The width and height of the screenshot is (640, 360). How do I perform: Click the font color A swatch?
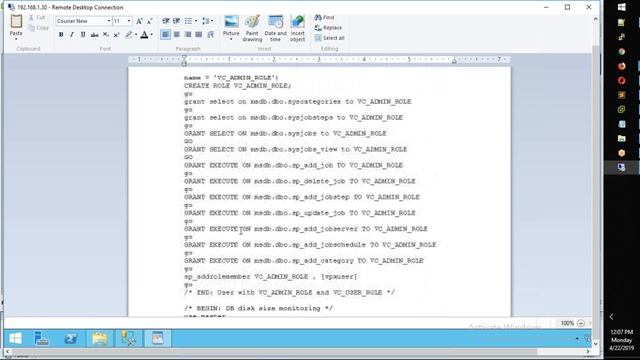144,35
